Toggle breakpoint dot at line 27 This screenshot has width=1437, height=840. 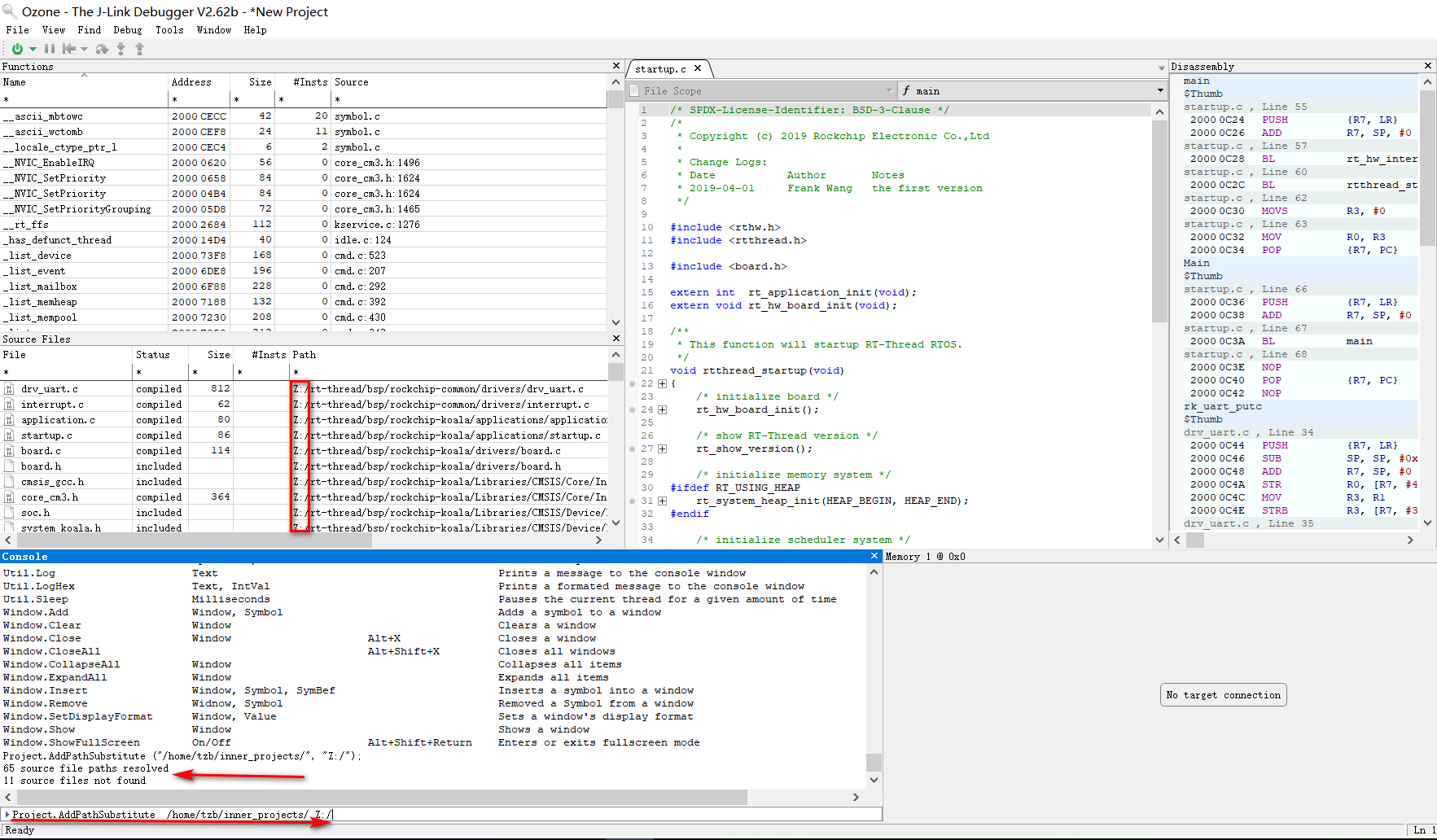coord(632,448)
